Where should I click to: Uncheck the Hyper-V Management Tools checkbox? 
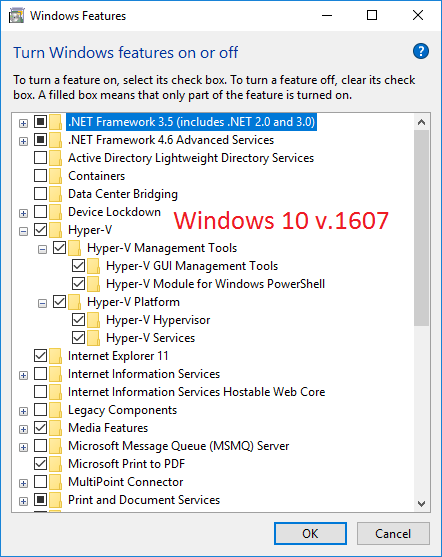pyautogui.click(x=59, y=248)
